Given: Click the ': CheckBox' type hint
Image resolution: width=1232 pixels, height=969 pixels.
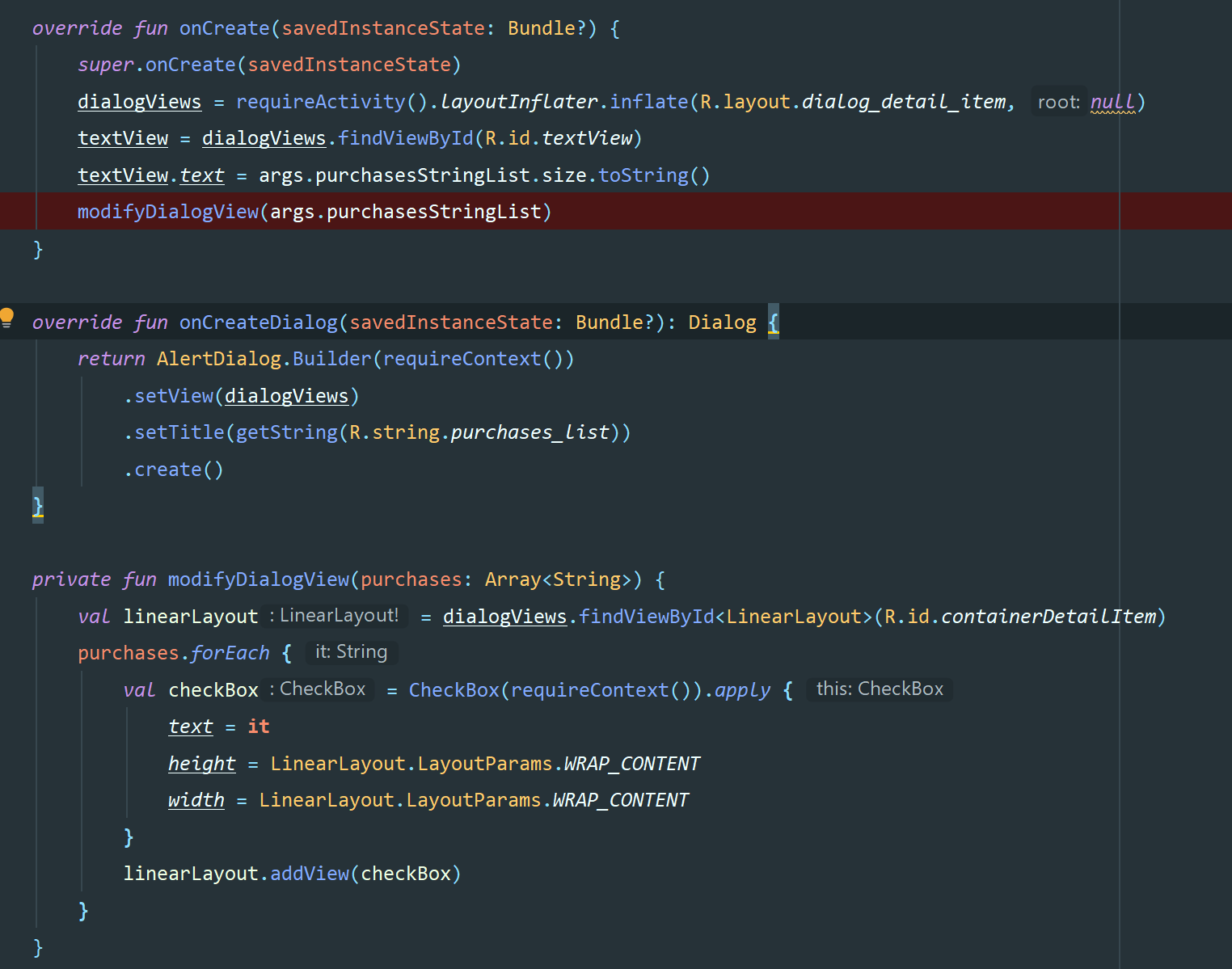Looking at the screenshot, I should click(318, 689).
